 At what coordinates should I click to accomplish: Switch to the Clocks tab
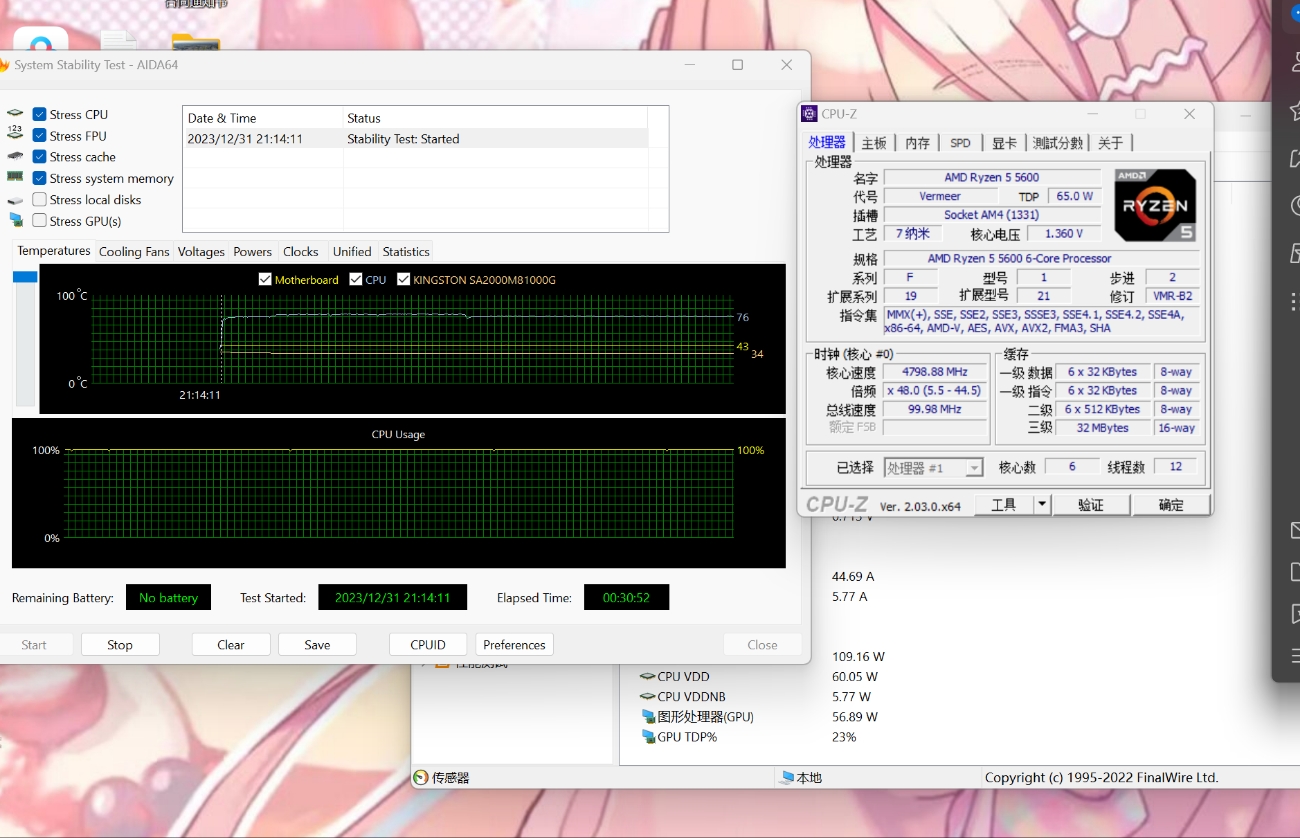point(300,251)
